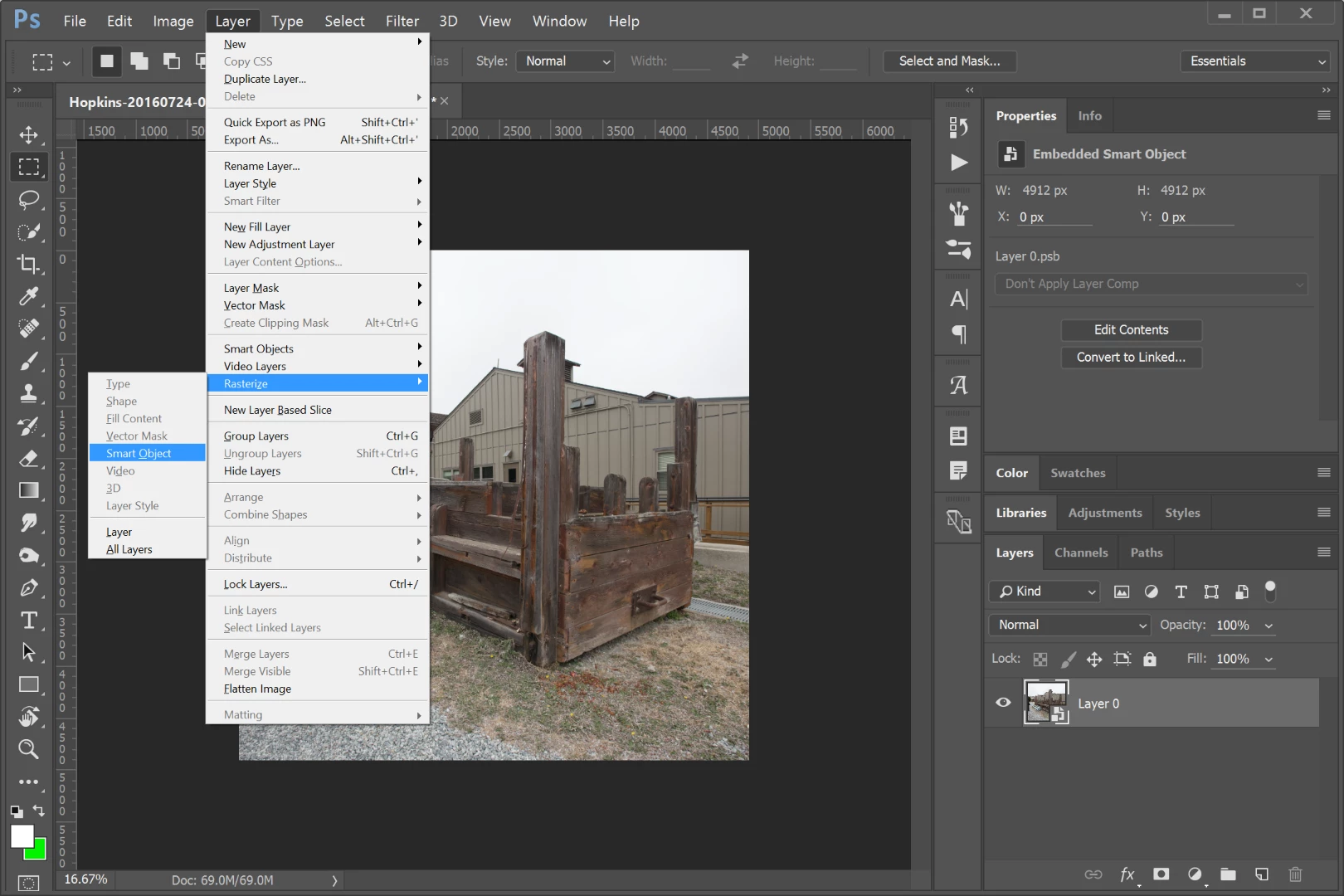
Task: Hide Layer 0 using the eye icon
Action: tap(1003, 703)
